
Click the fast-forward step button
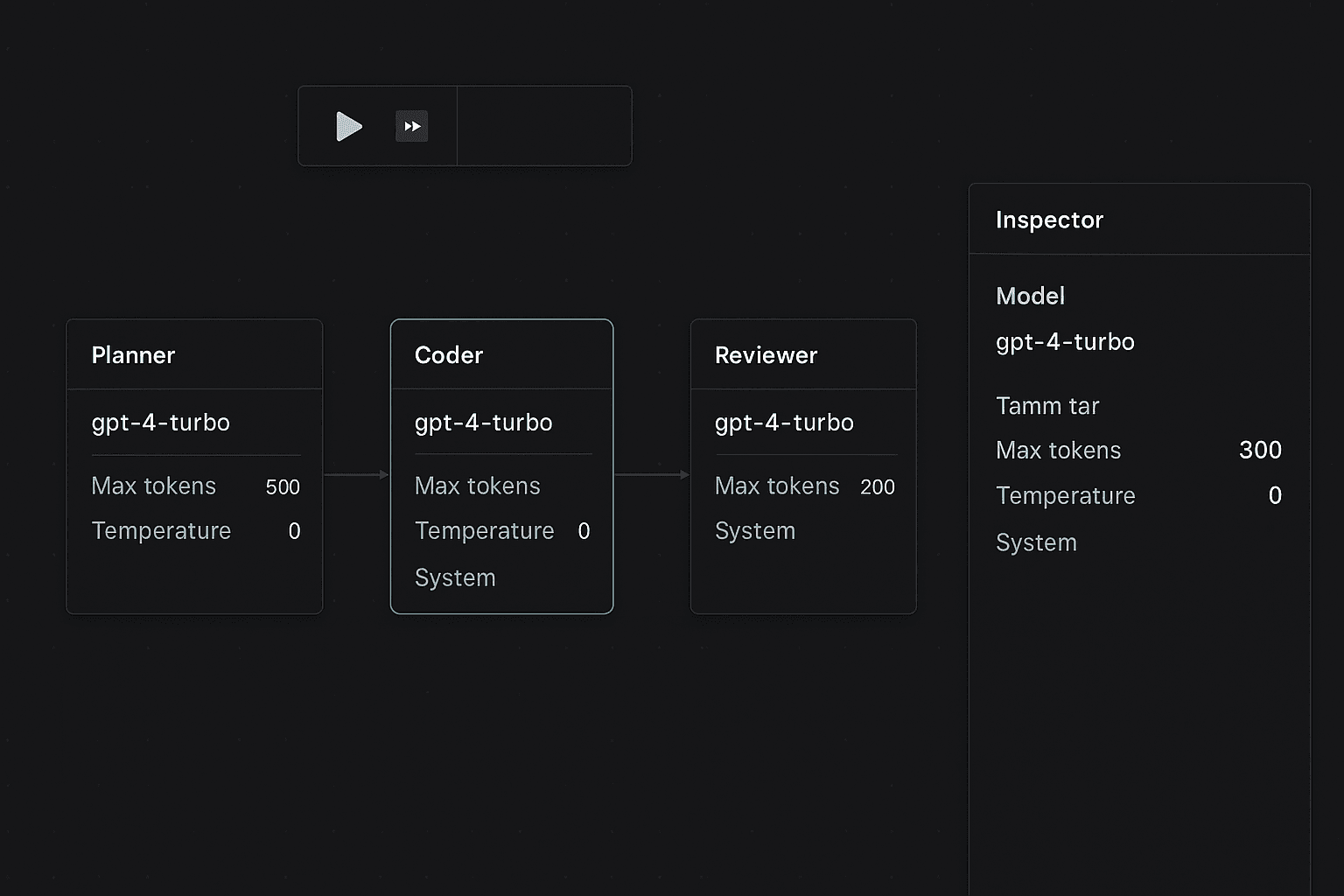411,126
